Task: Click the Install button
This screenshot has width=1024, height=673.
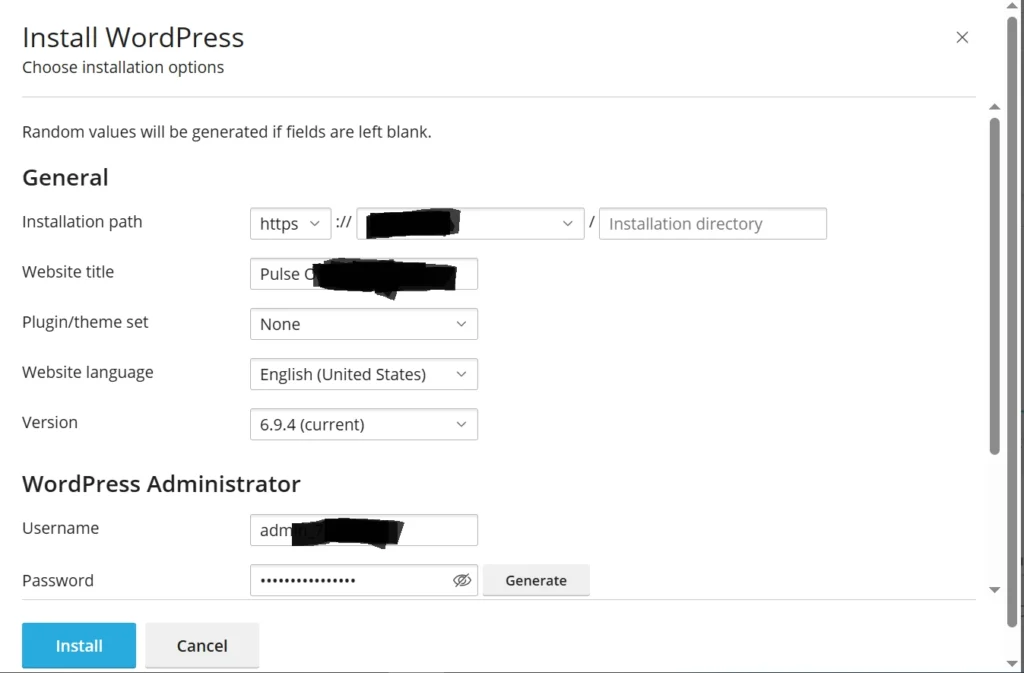Action: point(79,646)
